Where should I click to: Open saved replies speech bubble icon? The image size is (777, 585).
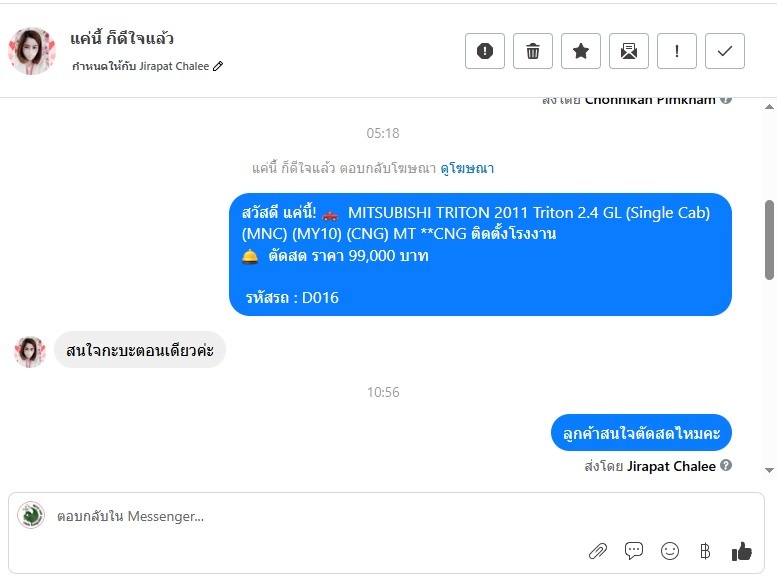(634, 550)
